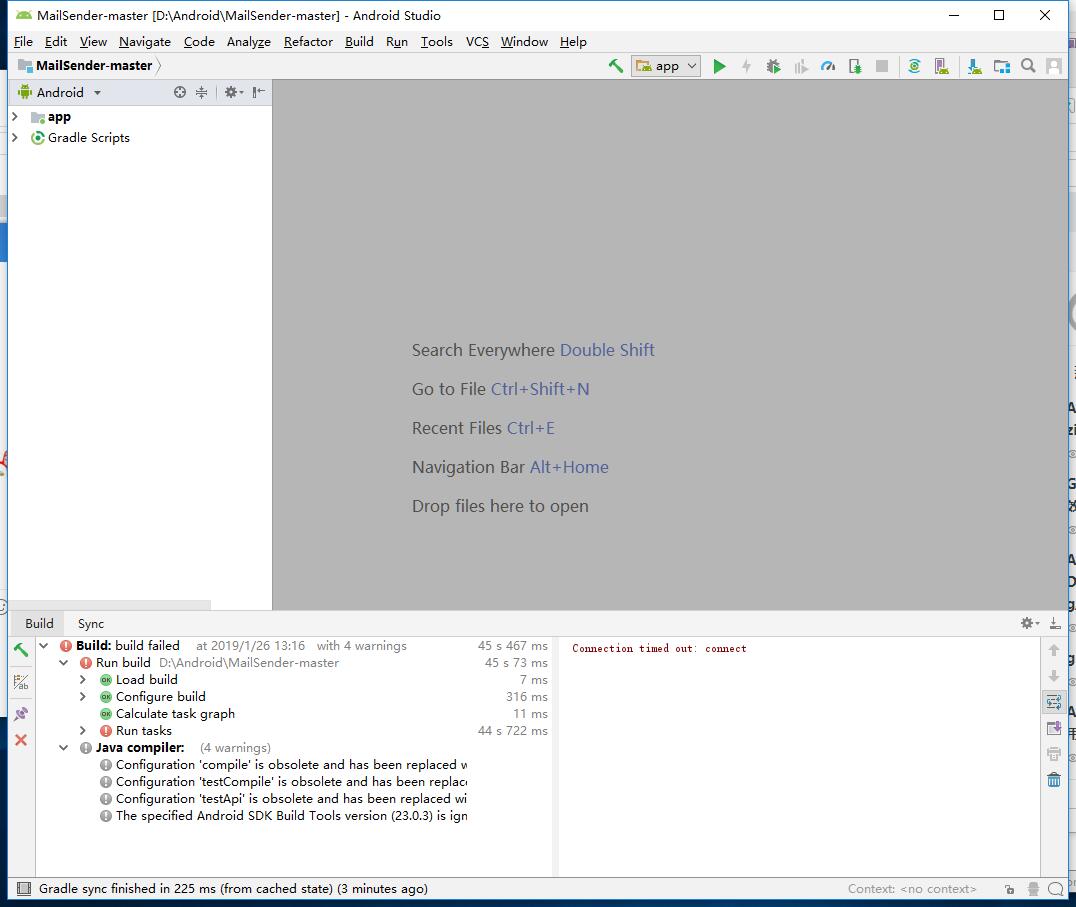The image size is (1076, 907).
Task: Click Down the stack trace arrow
Action: (x=1054, y=676)
